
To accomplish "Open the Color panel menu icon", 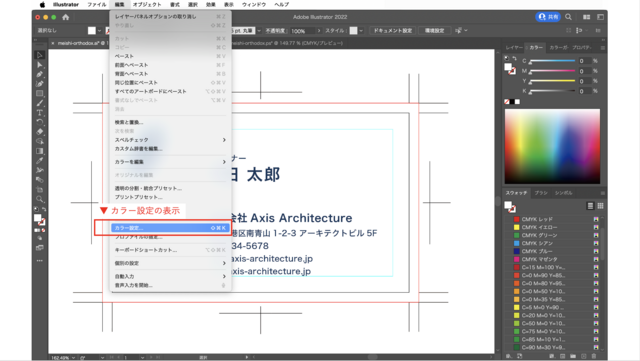I will (602, 48).
